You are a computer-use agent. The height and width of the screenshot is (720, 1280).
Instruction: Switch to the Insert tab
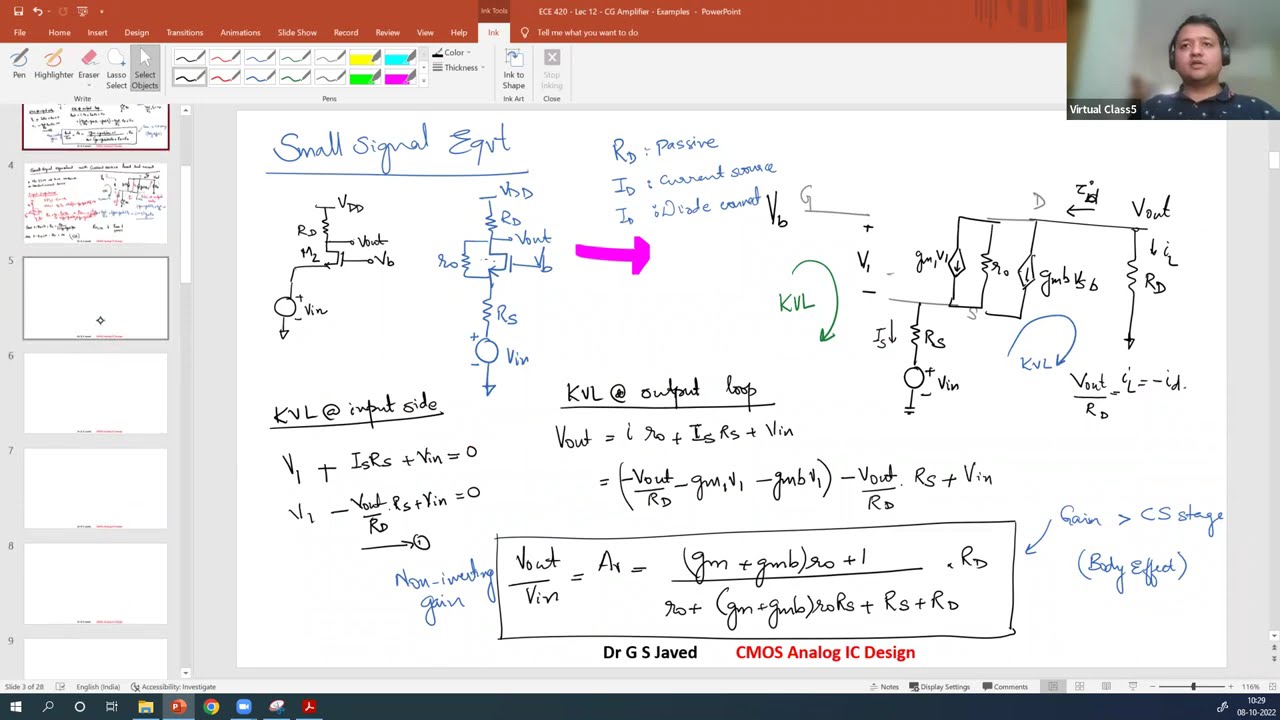97,32
